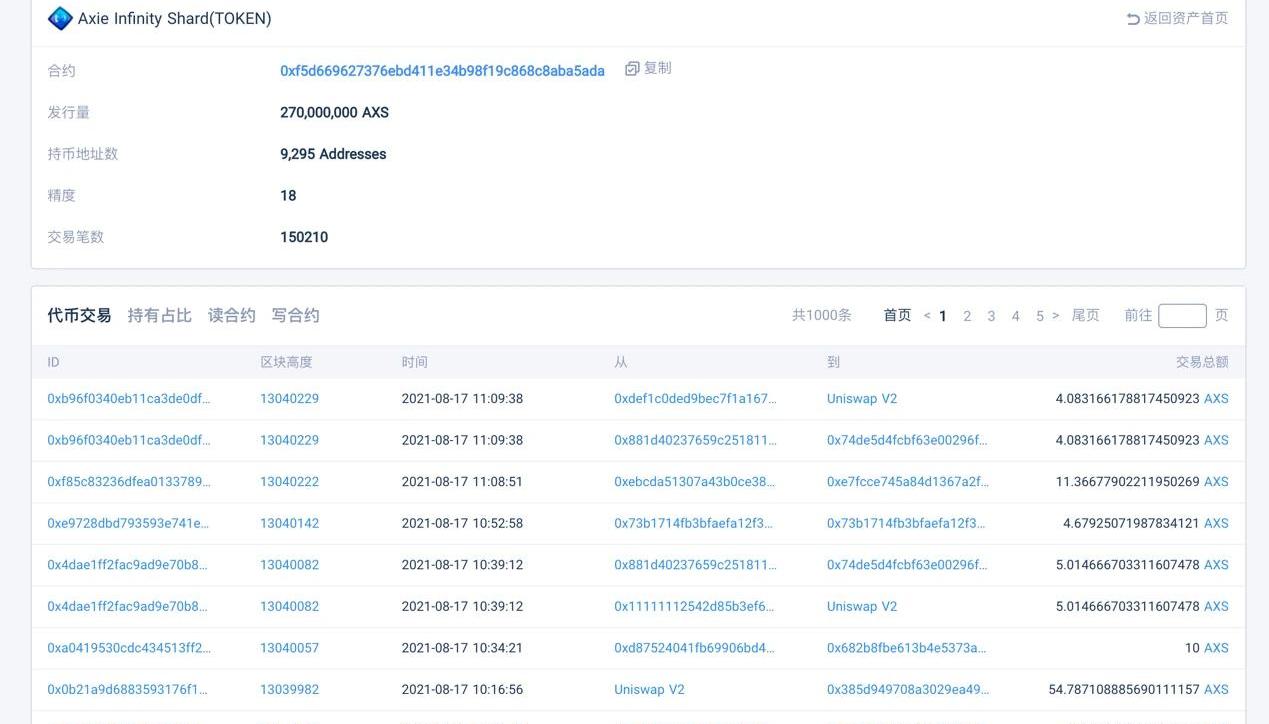Open block height 13040222 link
The width and height of the screenshot is (1269, 724).
pos(289,482)
